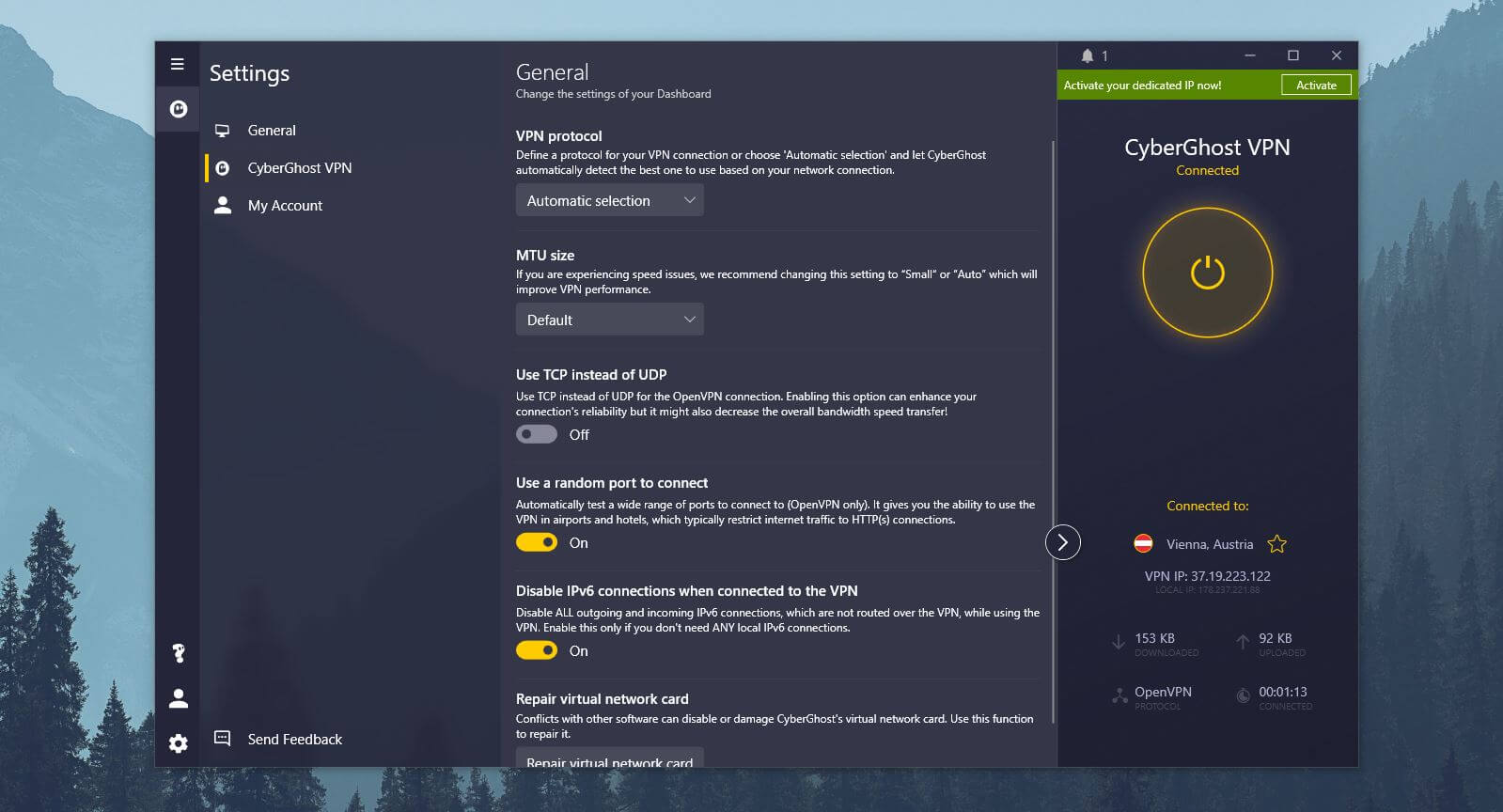
Task: Click the notification count 1
Action: (1104, 56)
